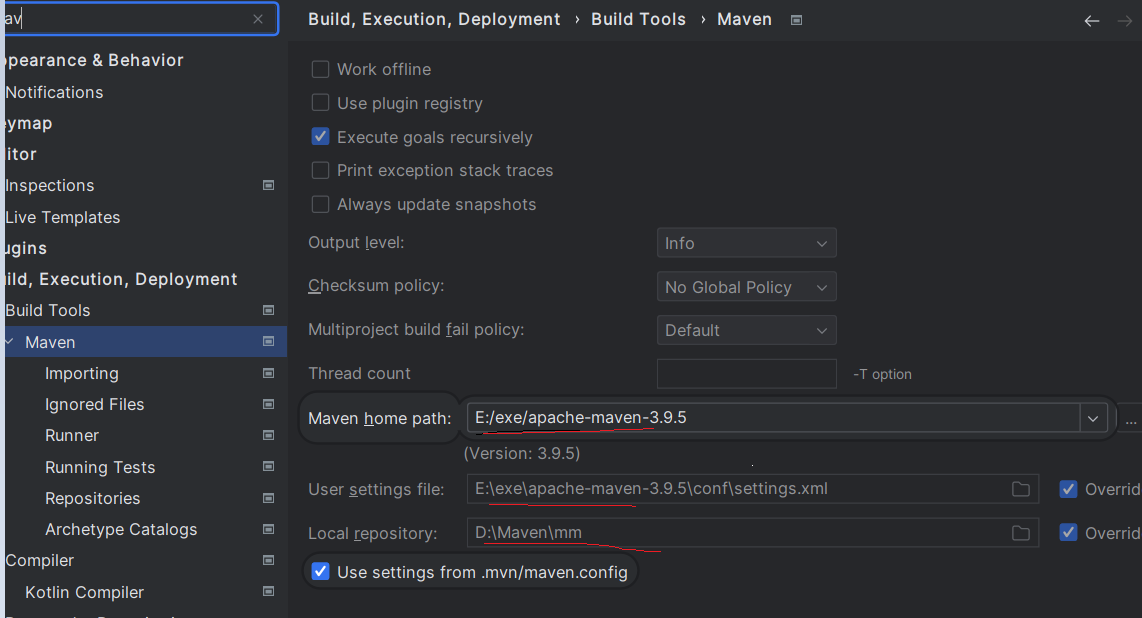Uncheck Use settings from .mvn/maven.config
The image size is (1142, 618).
pyautogui.click(x=320, y=571)
